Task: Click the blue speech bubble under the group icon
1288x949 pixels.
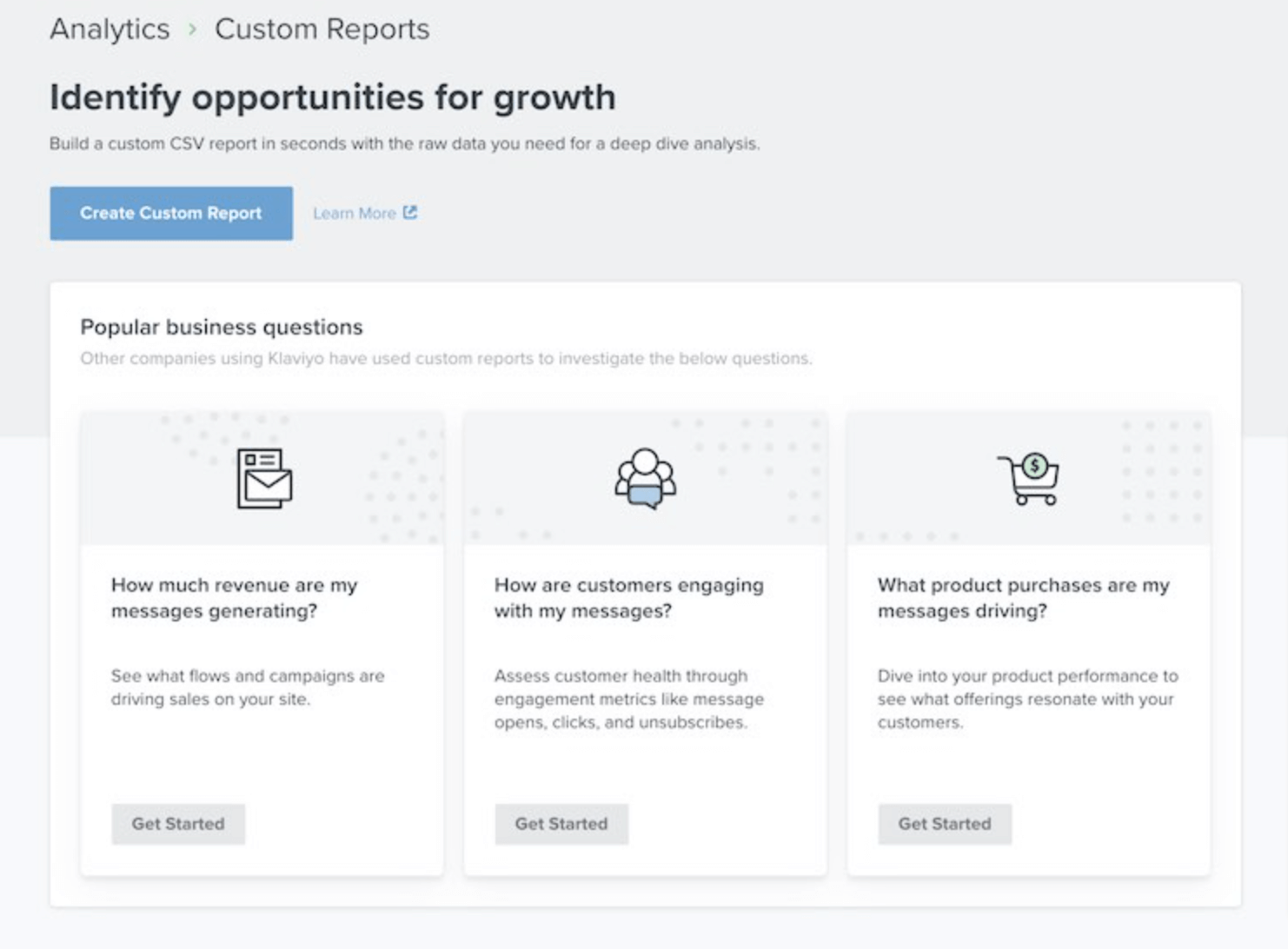Action: click(x=646, y=496)
